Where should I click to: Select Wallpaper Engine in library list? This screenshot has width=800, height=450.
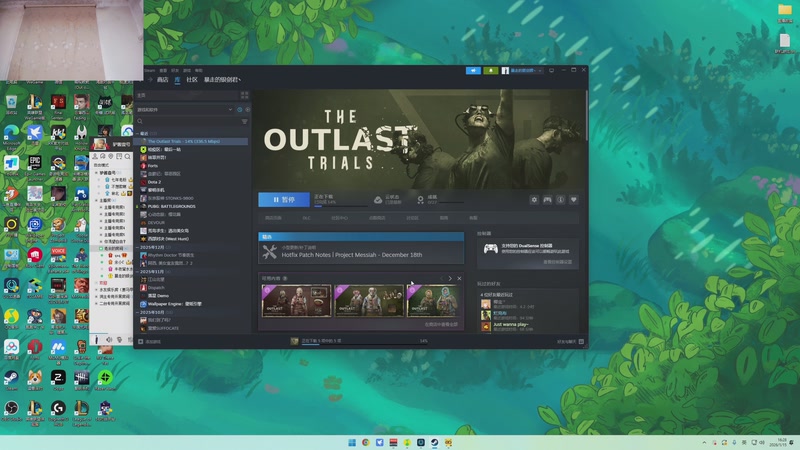point(174,304)
